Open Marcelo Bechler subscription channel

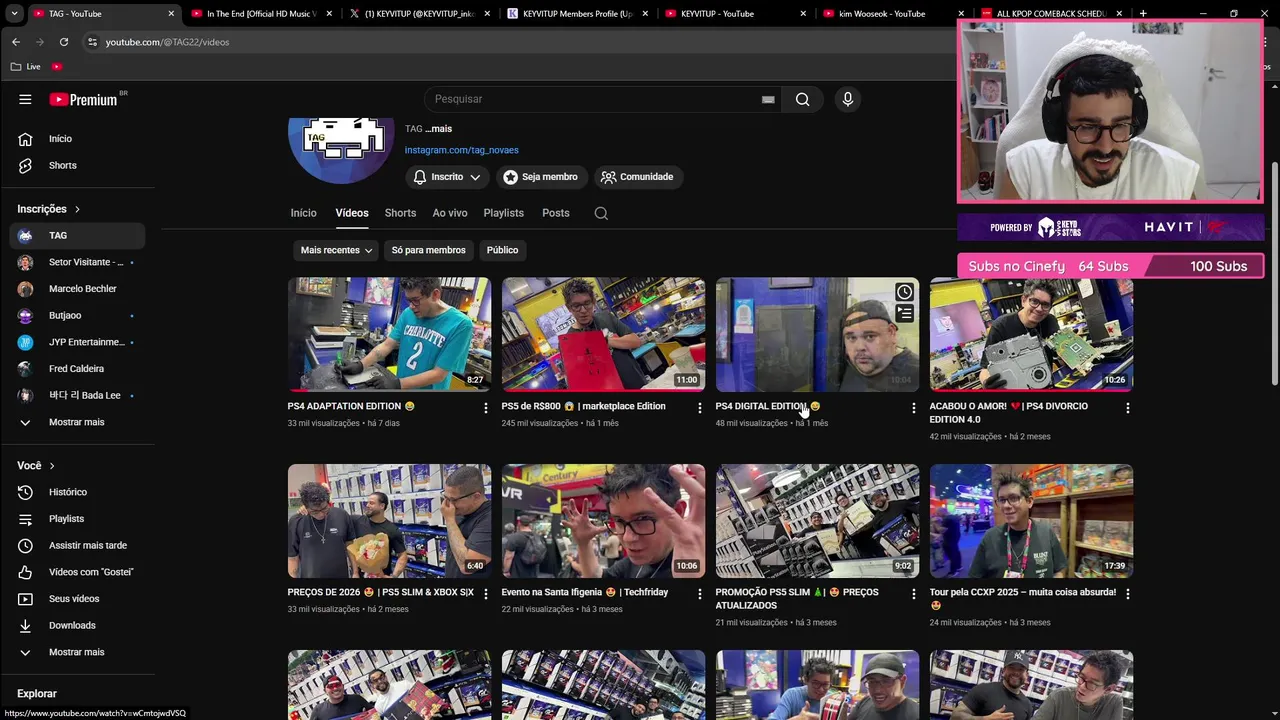pos(77,289)
